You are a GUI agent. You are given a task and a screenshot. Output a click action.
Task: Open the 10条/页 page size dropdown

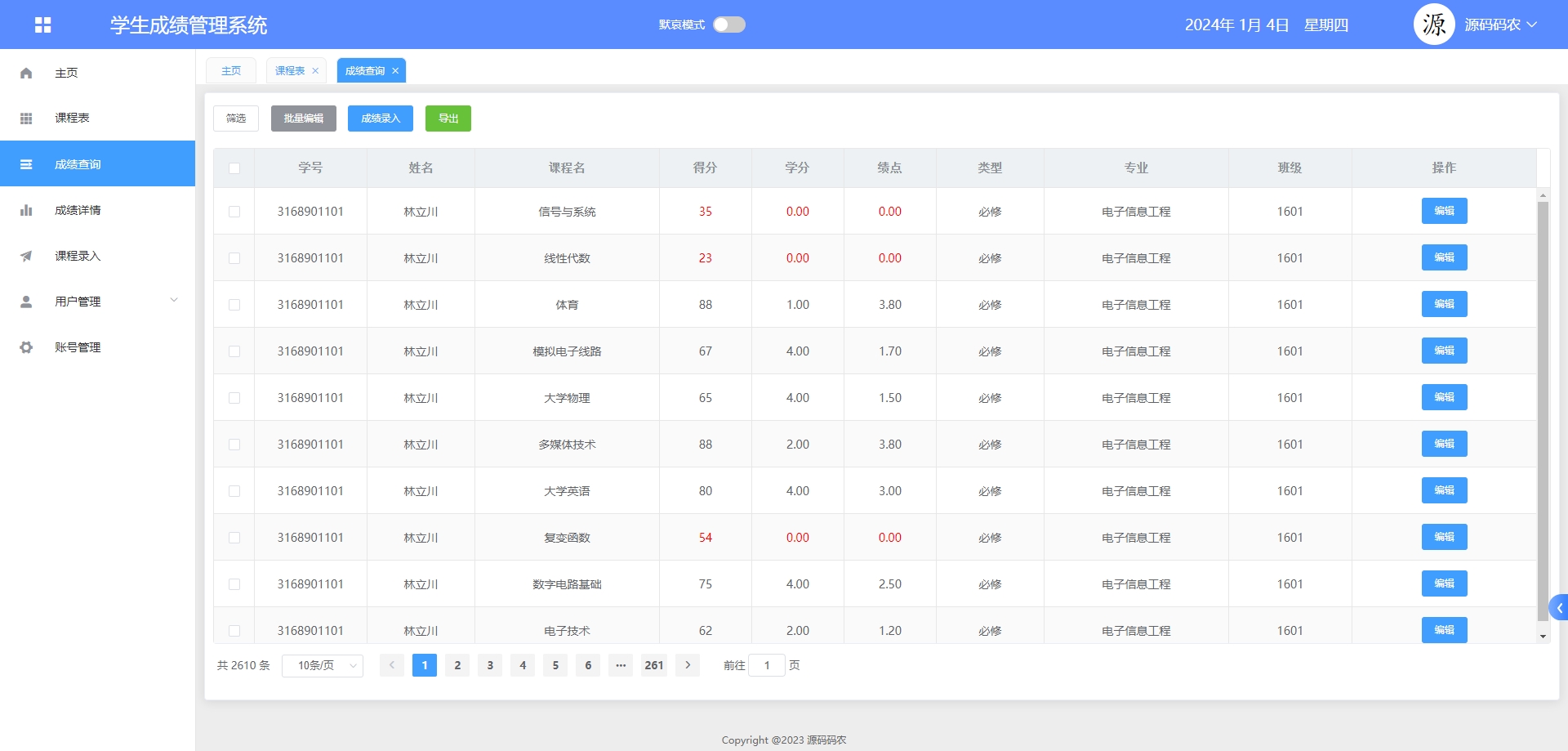tap(323, 666)
